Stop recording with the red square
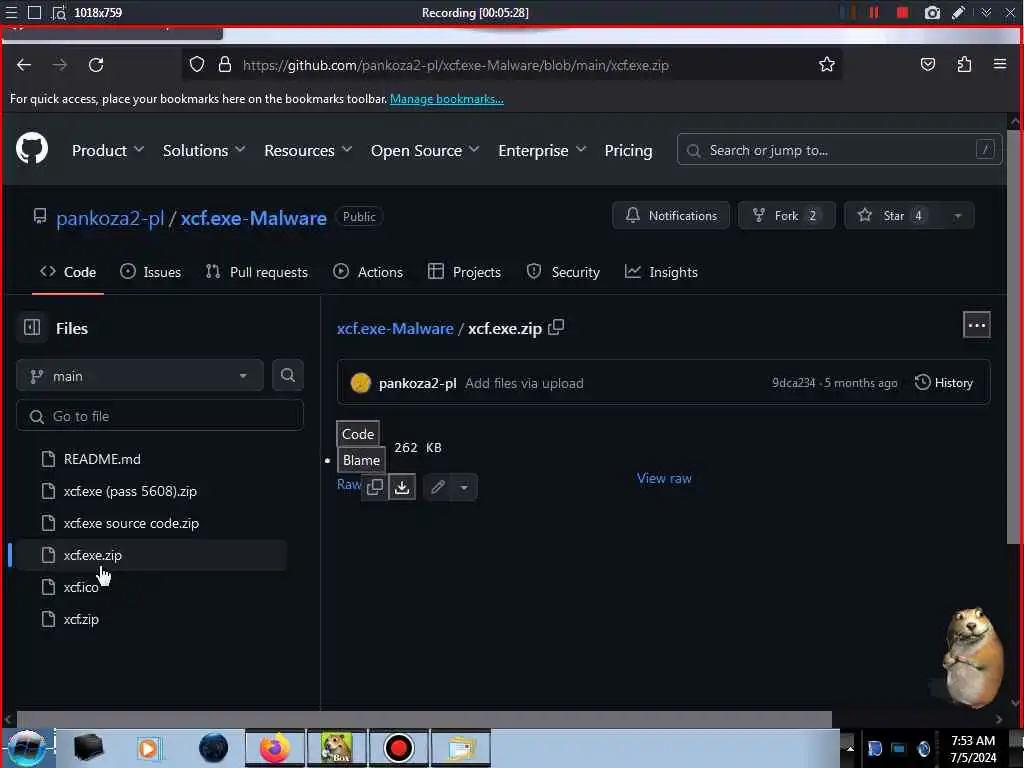This screenshot has height=768, width=1024. [902, 12]
